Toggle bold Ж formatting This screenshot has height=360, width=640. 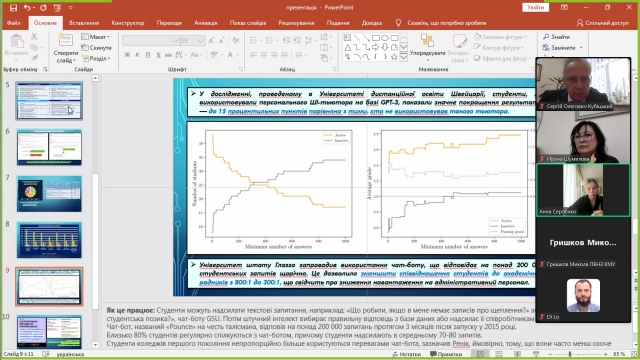coord(127,54)
